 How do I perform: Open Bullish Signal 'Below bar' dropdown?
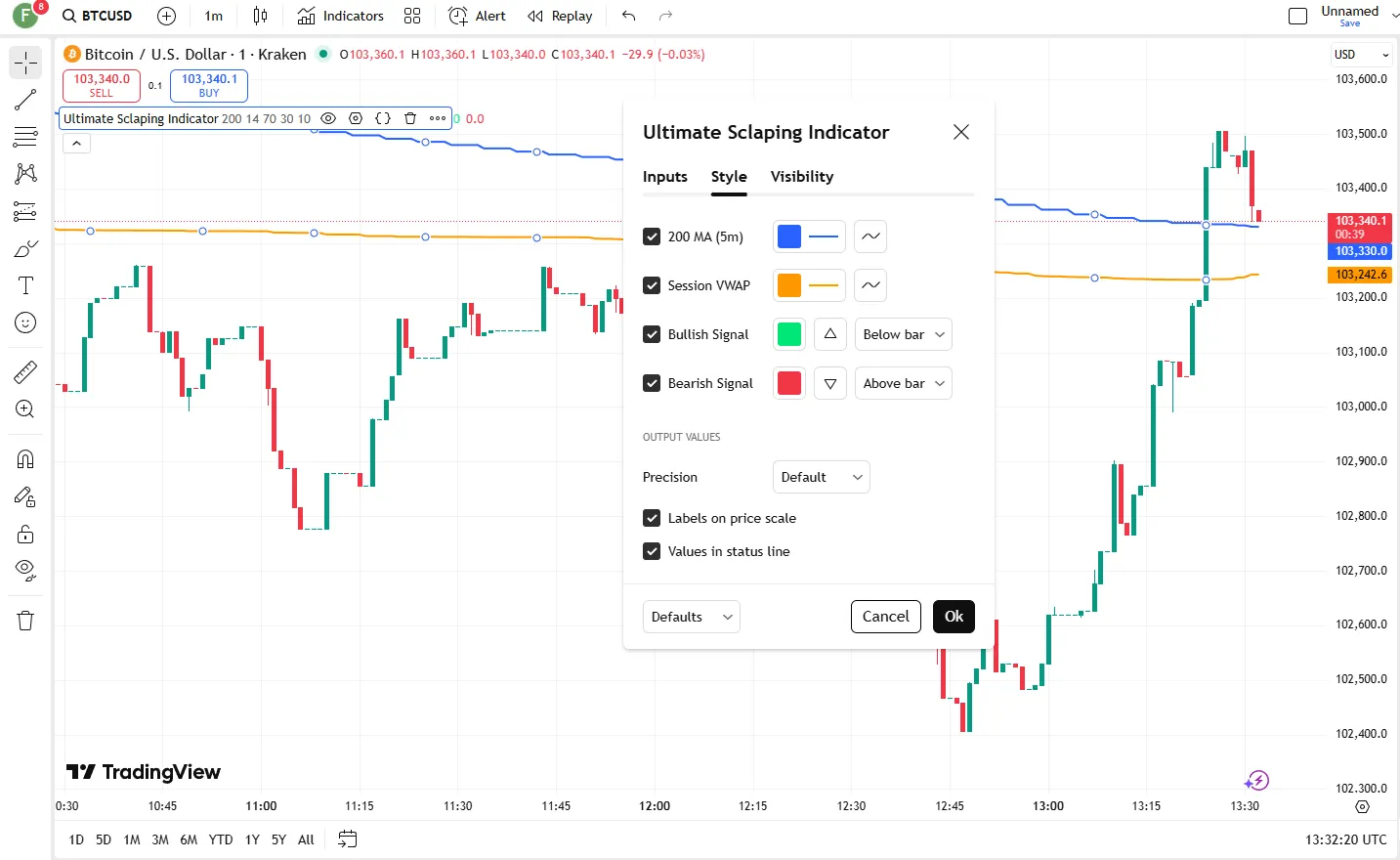903,334
